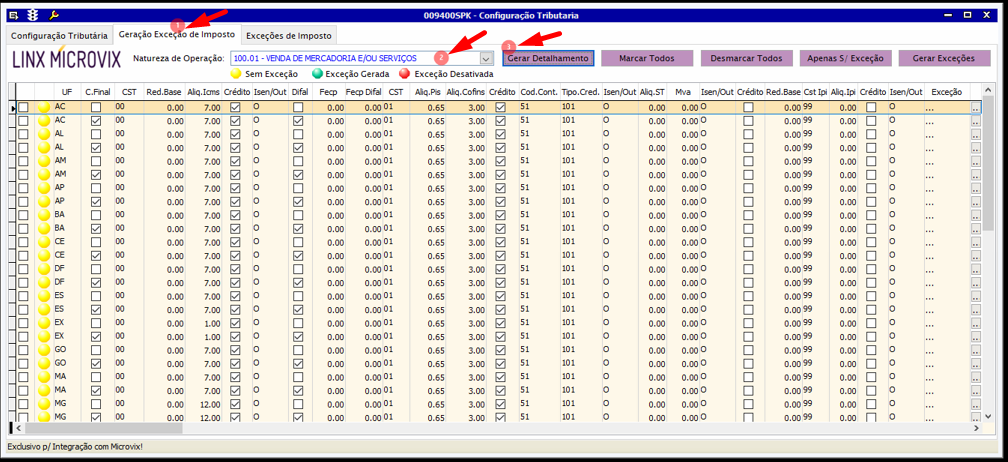
Task: Toggle C.Final checkbox in the second AC row
Action: click(x=96, y=120)
